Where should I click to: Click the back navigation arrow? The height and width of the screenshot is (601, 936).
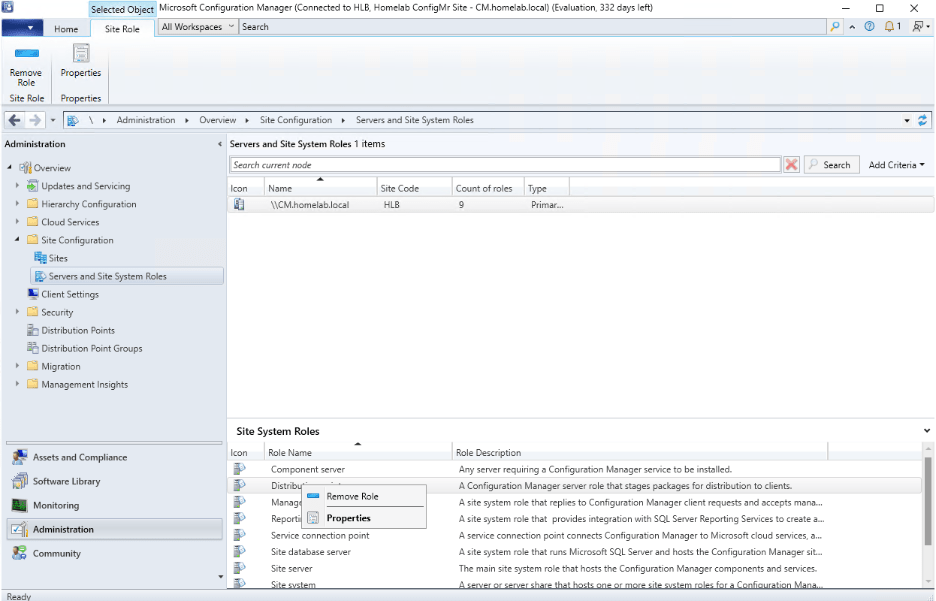point(14,120)
